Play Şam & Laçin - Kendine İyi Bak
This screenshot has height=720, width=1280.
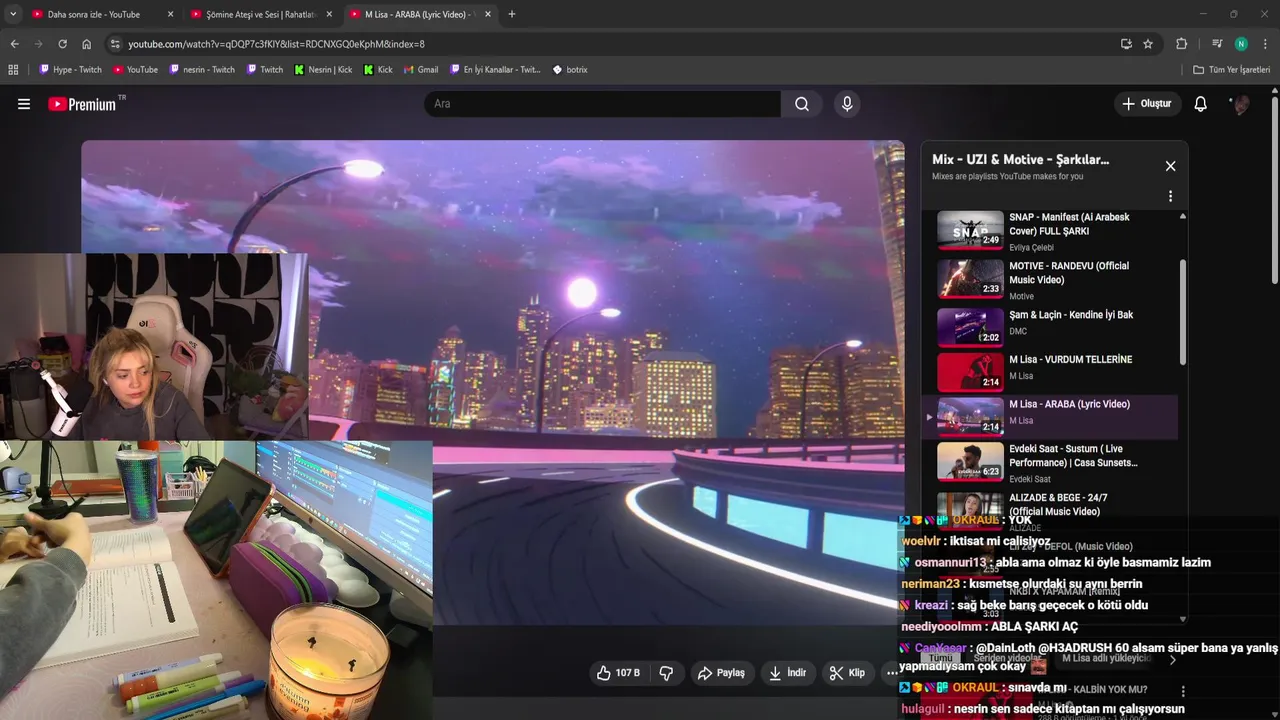click(x=1049, y=326)
